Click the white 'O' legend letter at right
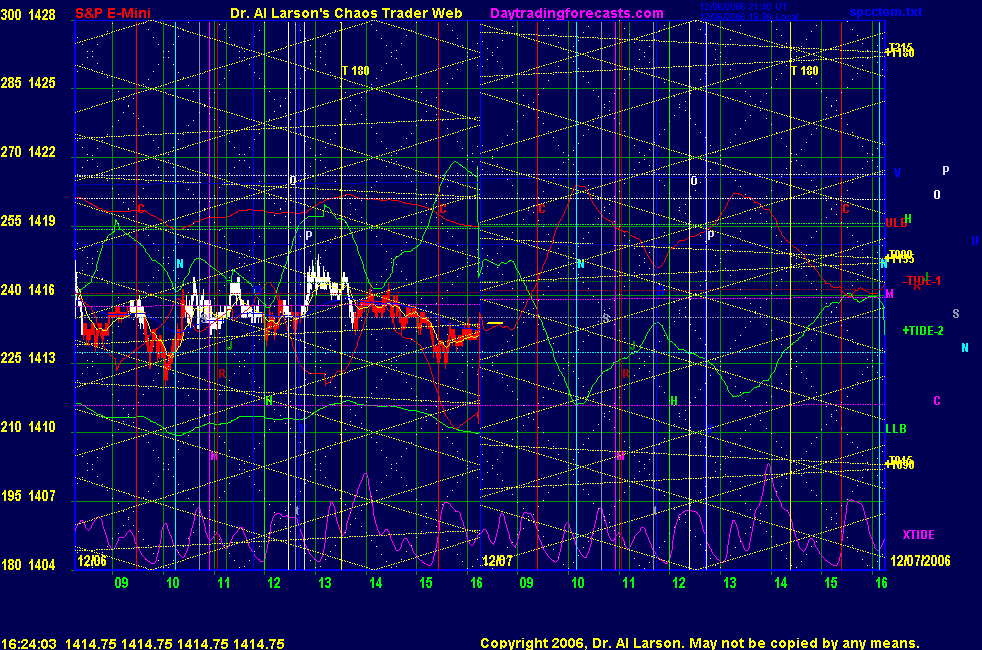Image resolution: width=982 pixels, height=650 pixels. coord(937,195)
